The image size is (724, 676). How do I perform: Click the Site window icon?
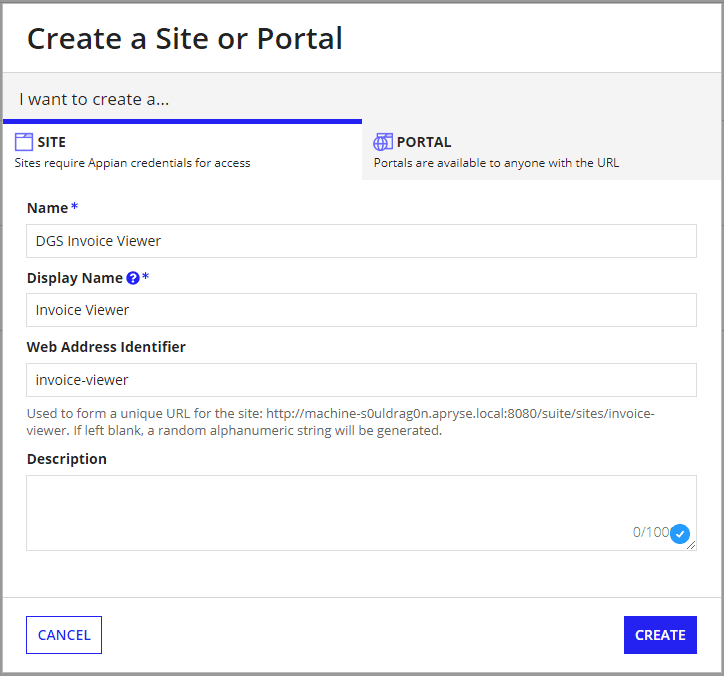24,142
